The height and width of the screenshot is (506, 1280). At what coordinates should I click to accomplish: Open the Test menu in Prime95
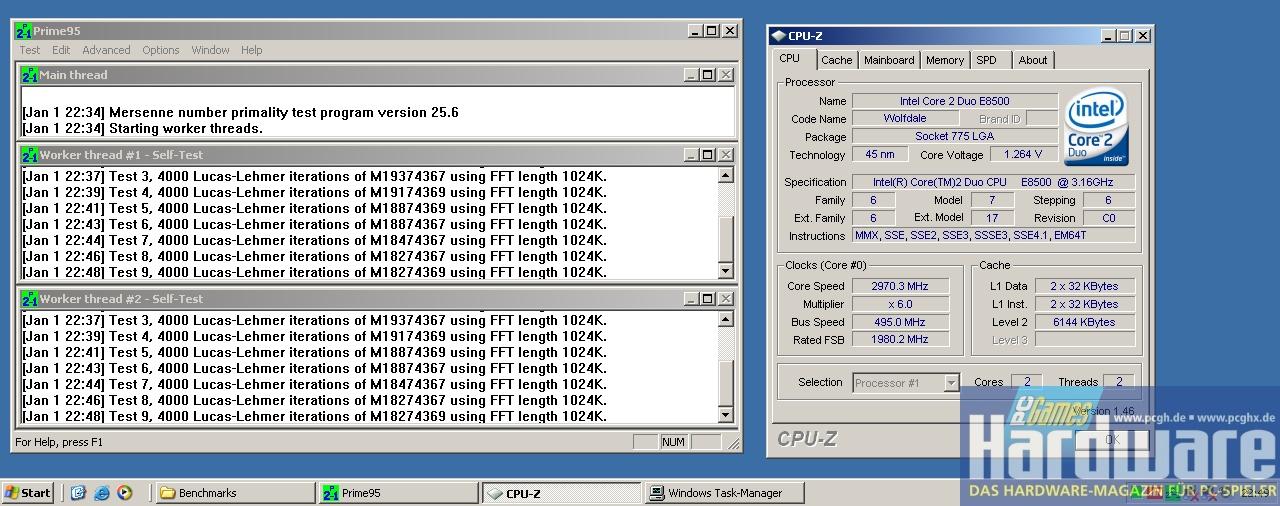click(30, 50)
